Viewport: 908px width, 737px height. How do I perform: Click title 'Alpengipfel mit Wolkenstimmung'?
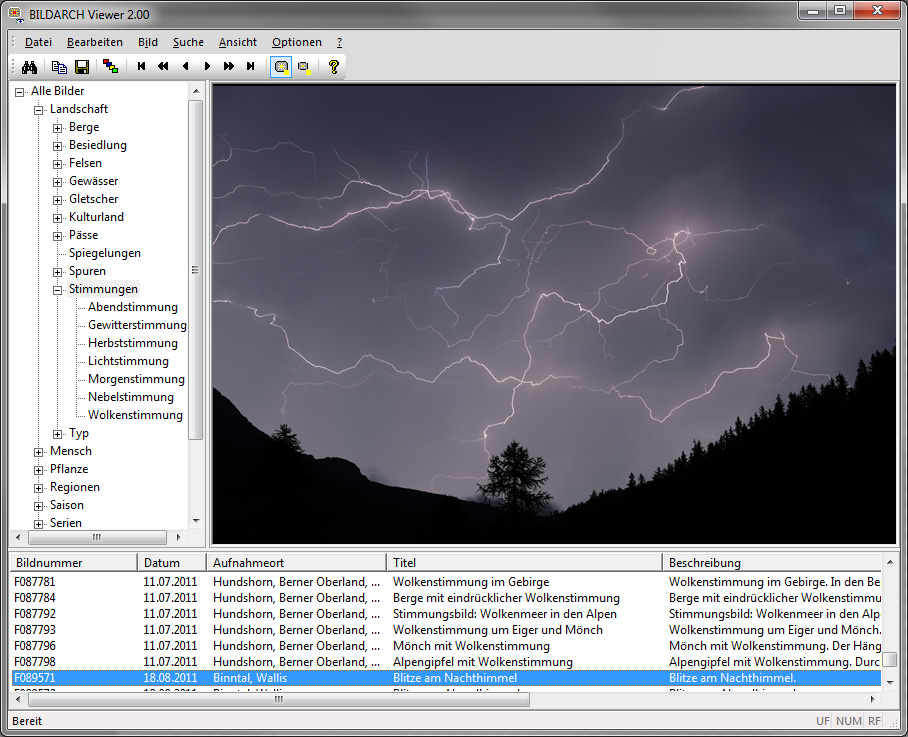click(x=482, y=662)
